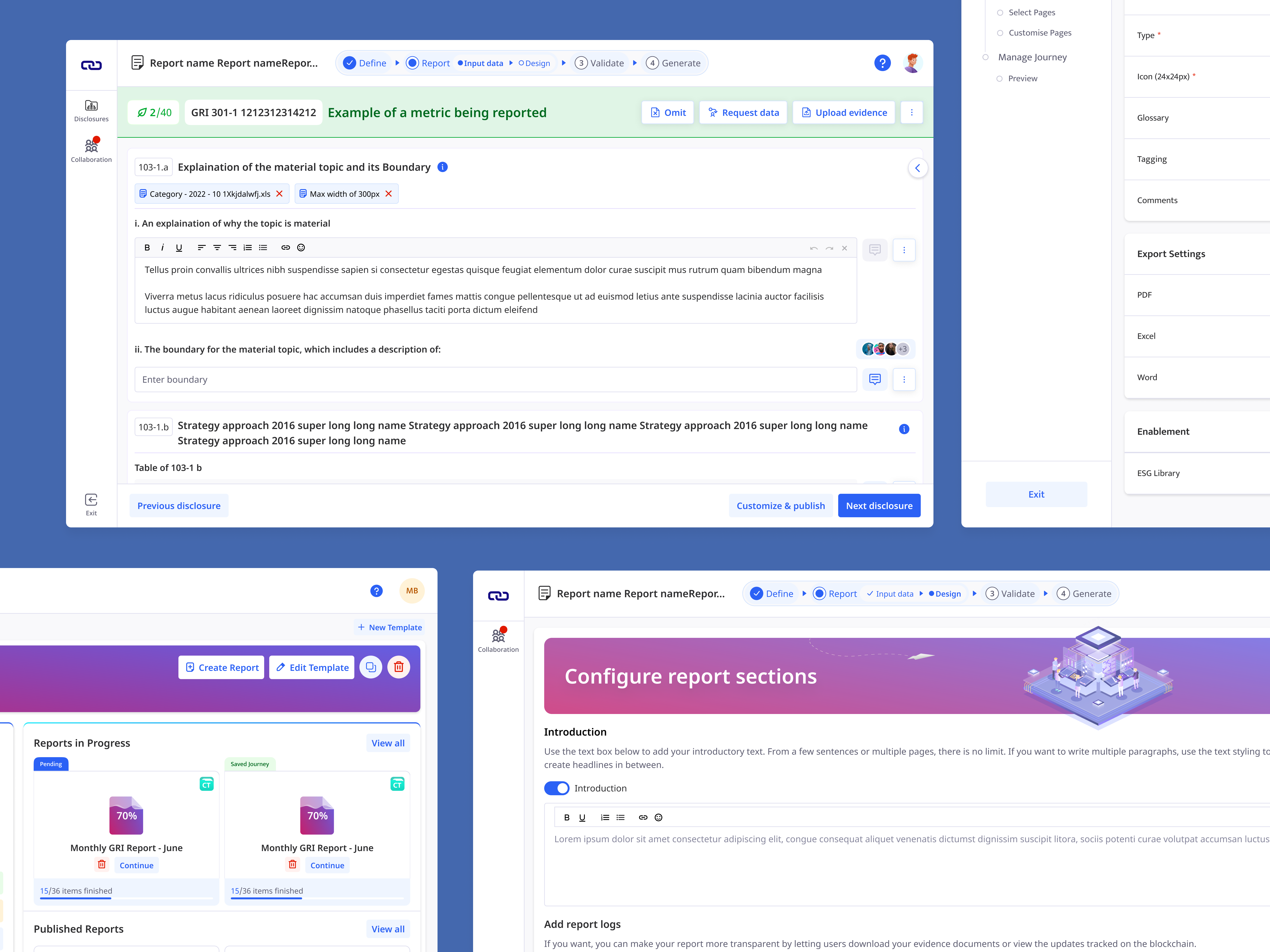Open the more options menu in the green header
The height and width of the screenshot is (952, 1270).
coord(911,113)
